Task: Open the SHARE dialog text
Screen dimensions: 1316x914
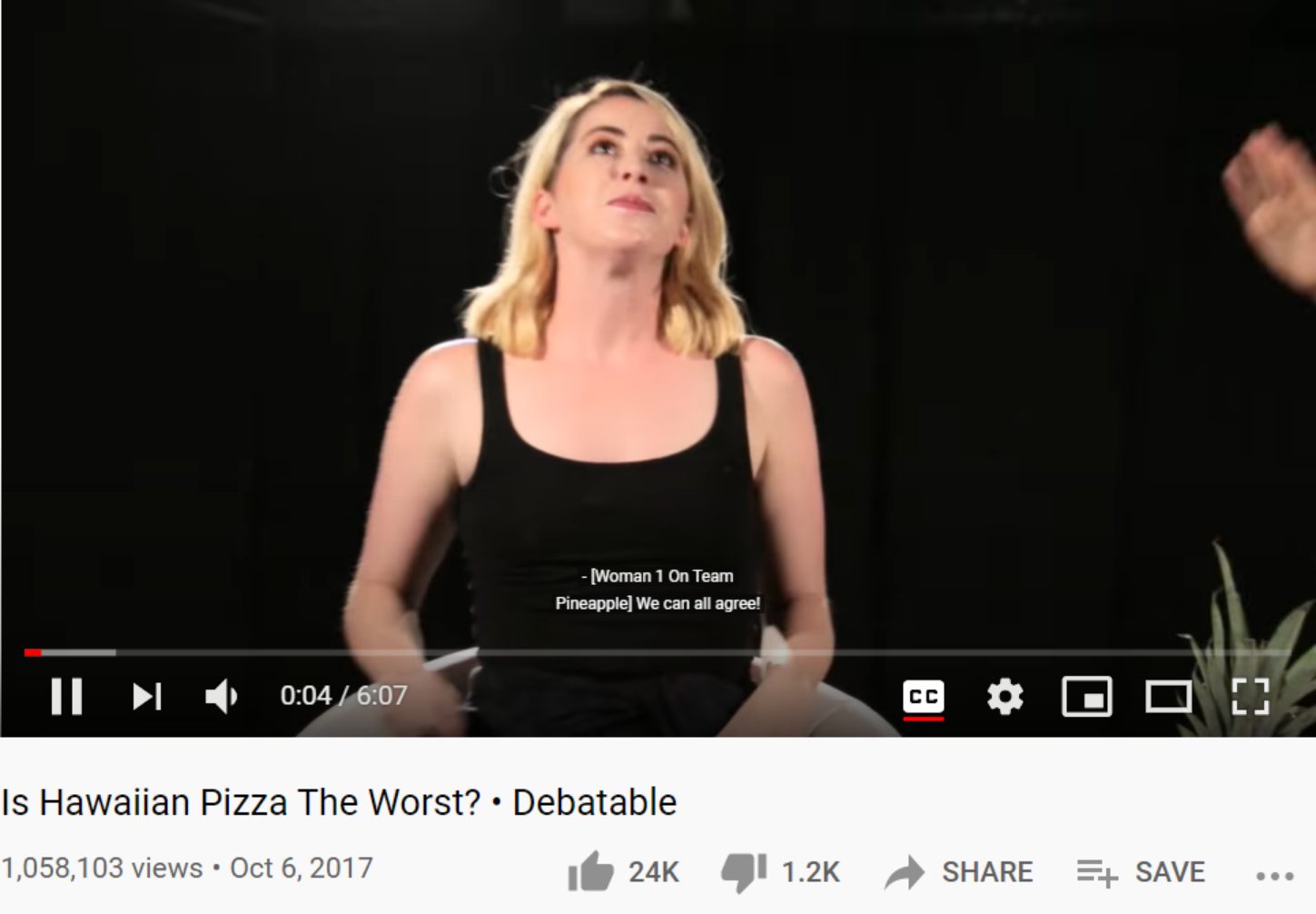Action: tap(986, 872)
